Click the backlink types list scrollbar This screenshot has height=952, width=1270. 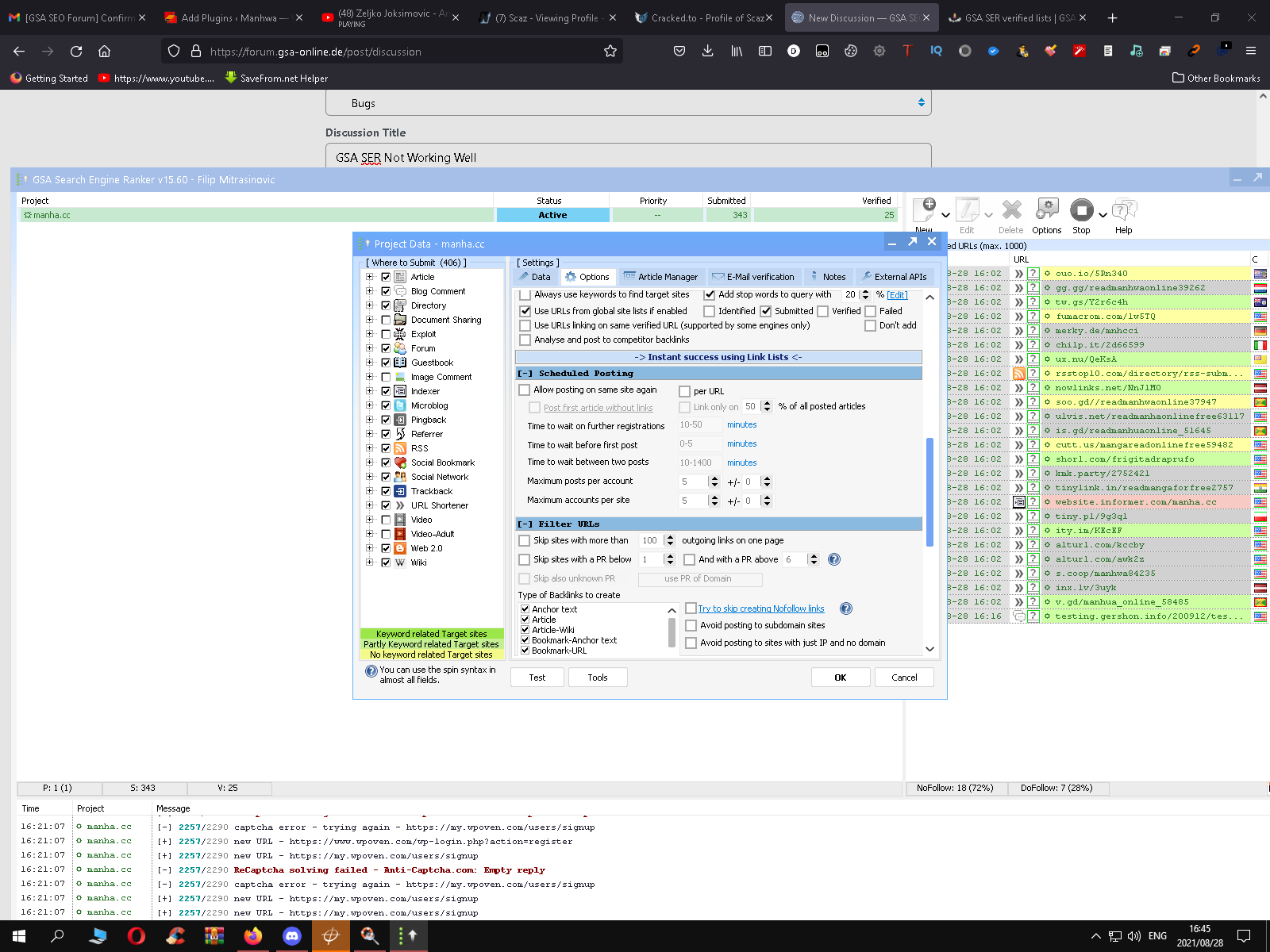click(672, 632)
